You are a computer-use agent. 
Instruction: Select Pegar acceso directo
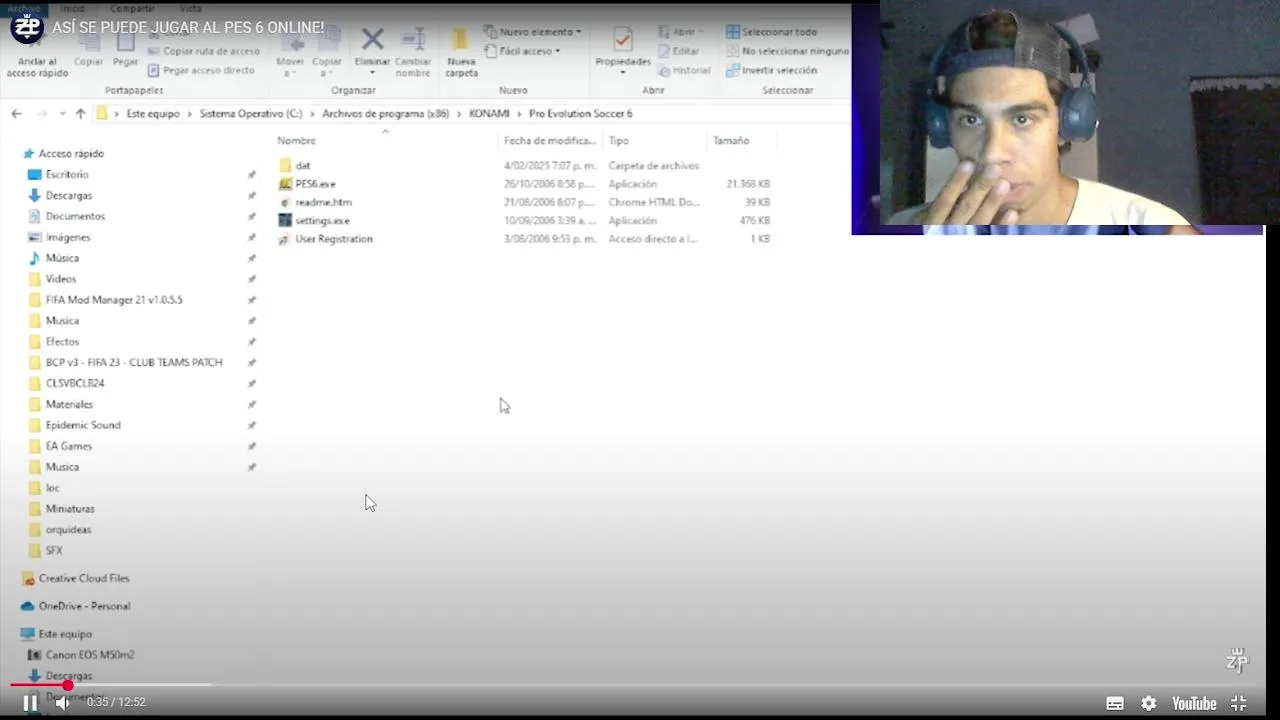coord(200,71)
